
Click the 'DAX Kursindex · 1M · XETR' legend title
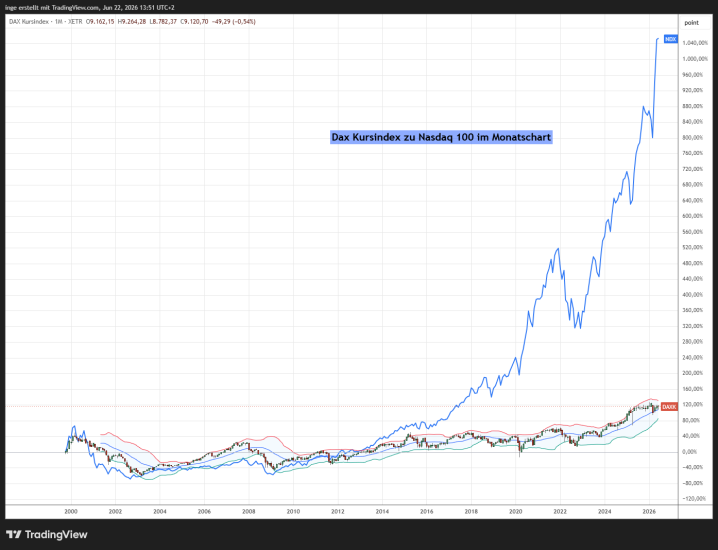click(x=46, y=22)
